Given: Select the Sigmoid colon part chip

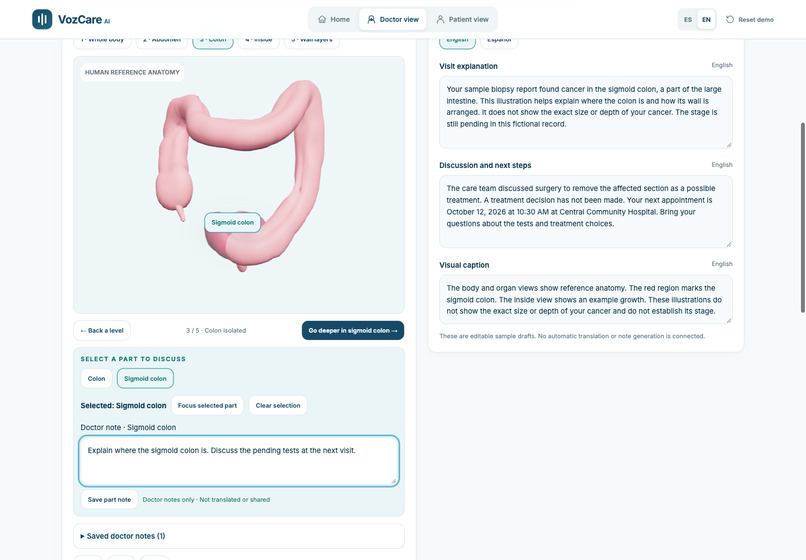Looking at the screenshot, I should coord(145,378).
